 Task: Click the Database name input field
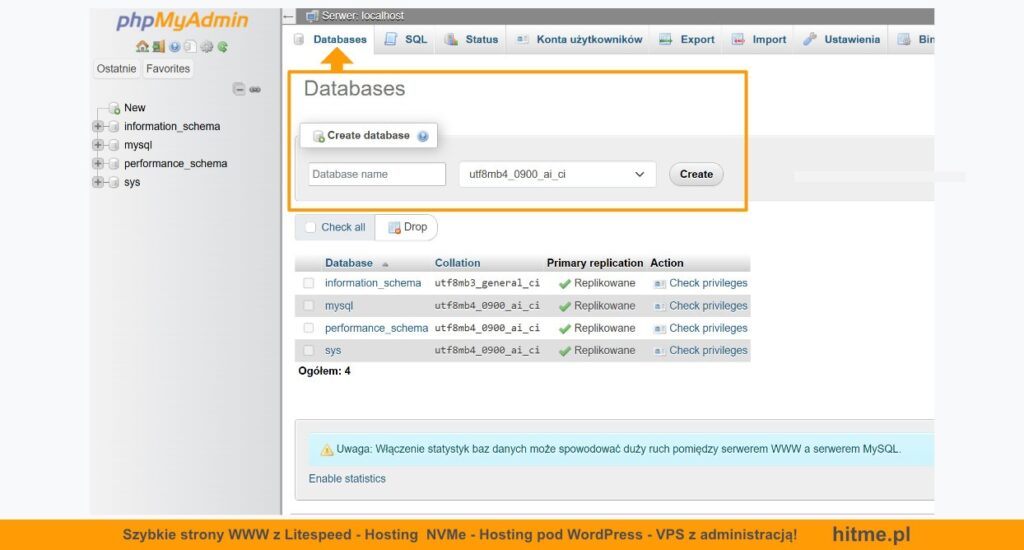click(377, 174)
